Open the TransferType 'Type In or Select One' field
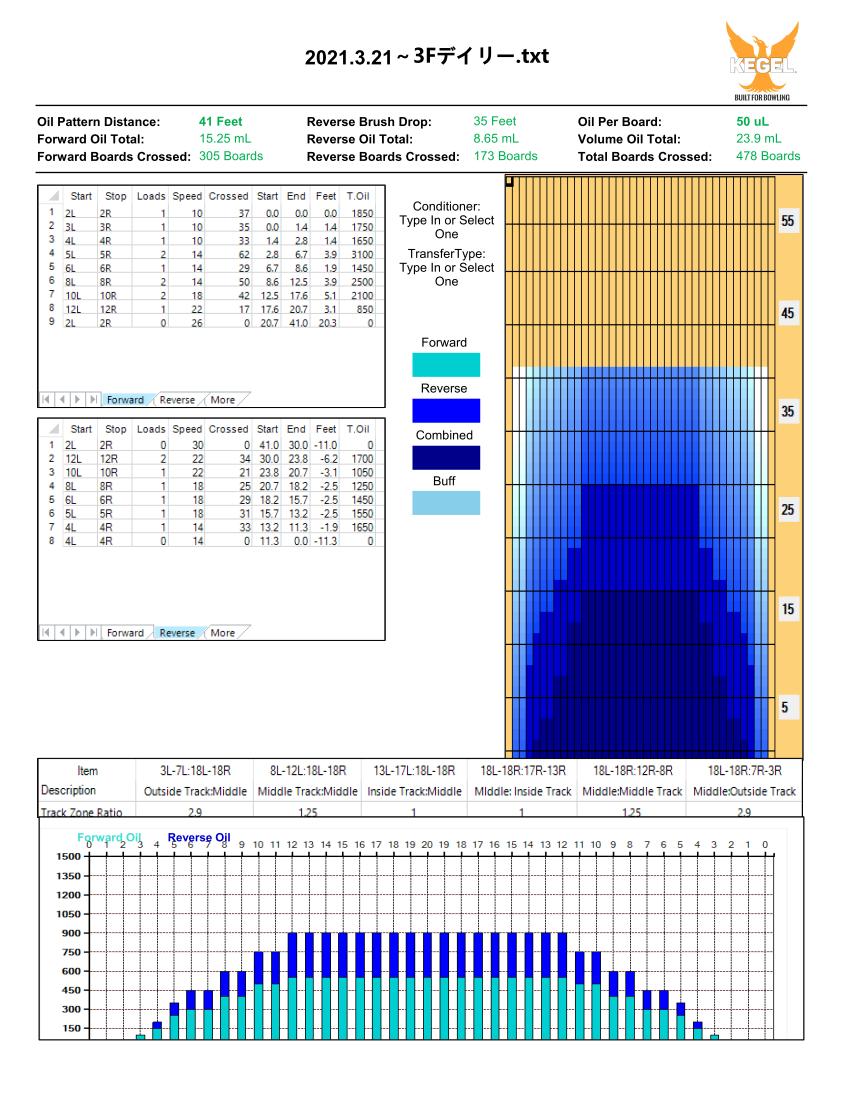The height and width of the screenshot is (1101, 851). tap(447, 275)
